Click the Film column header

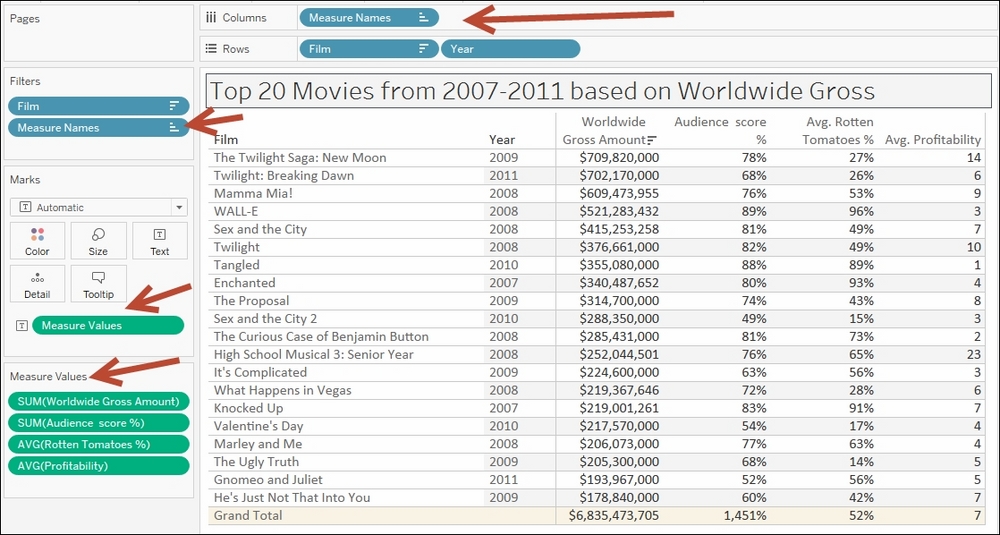[x=226, y=140]
